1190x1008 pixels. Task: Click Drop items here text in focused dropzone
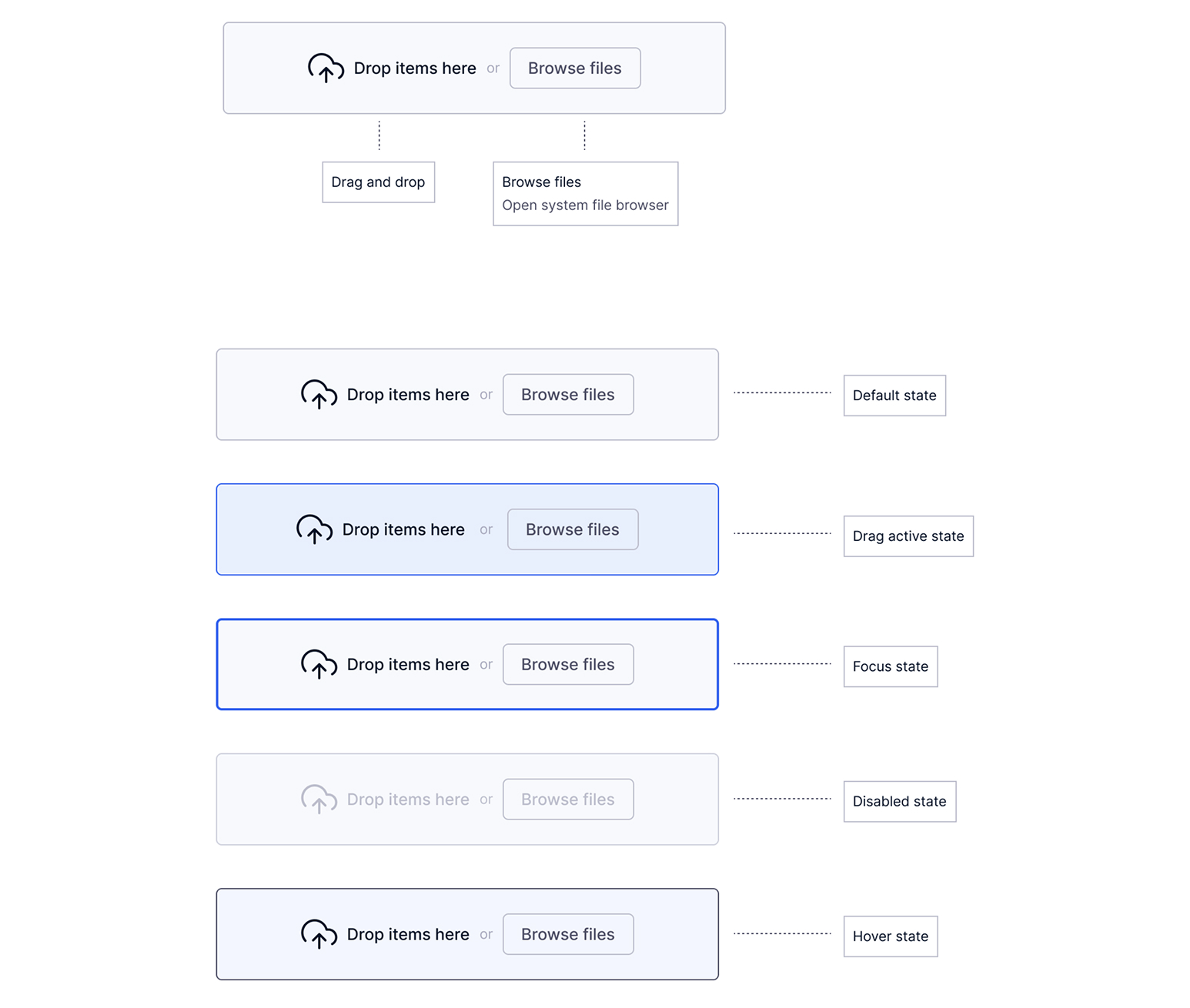(408, 664)
